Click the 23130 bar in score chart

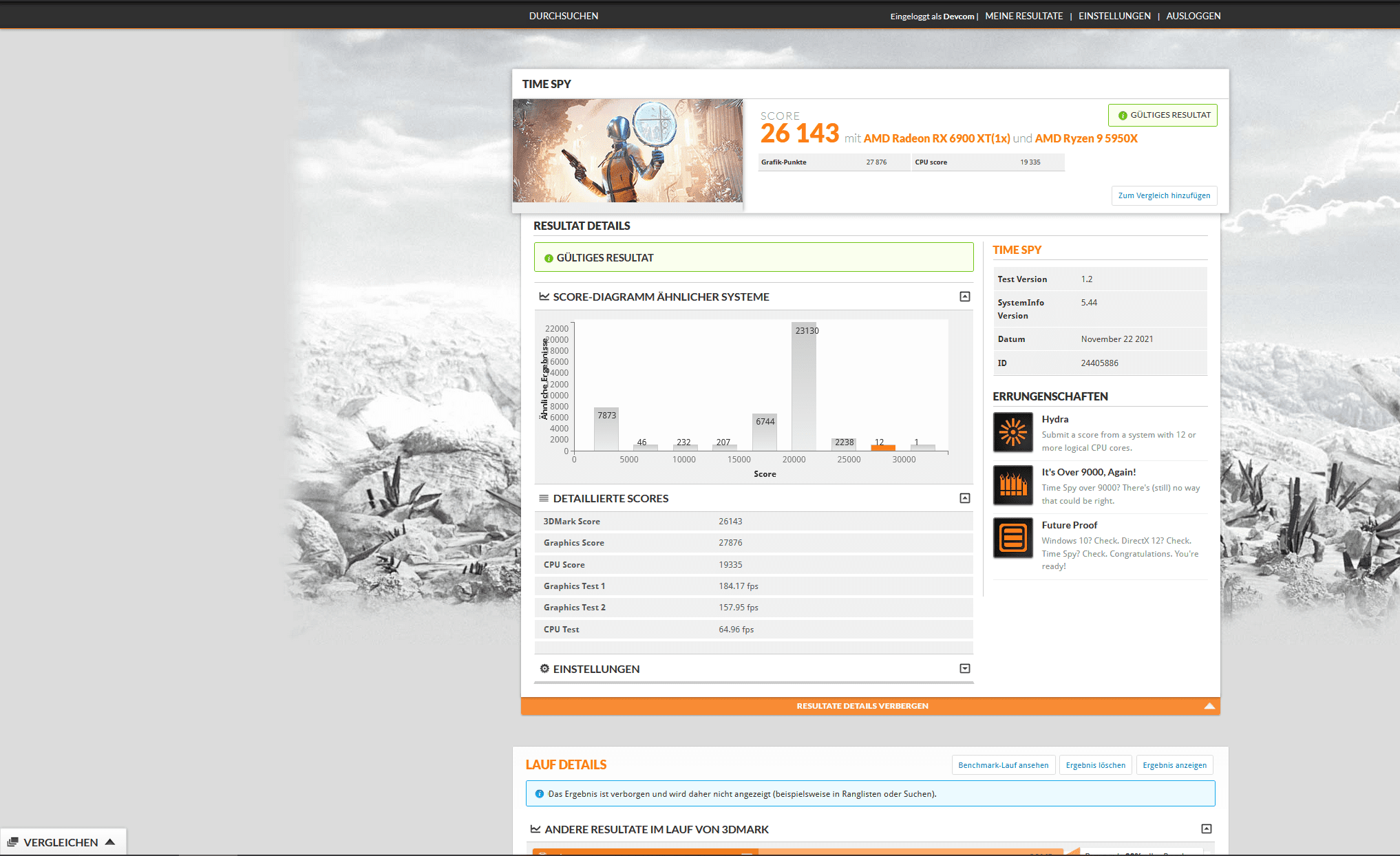pyautogui.click(x=804, y=387)
